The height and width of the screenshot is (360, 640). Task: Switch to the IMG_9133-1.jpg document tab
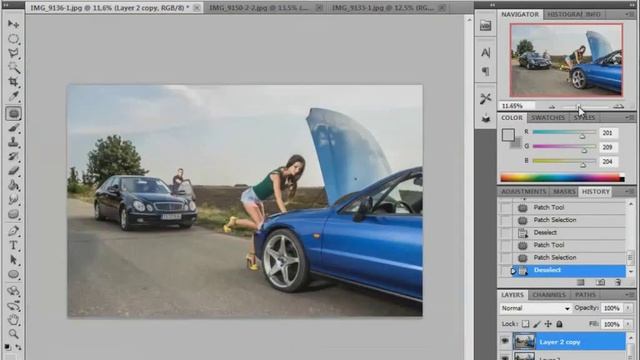point(383,8)
